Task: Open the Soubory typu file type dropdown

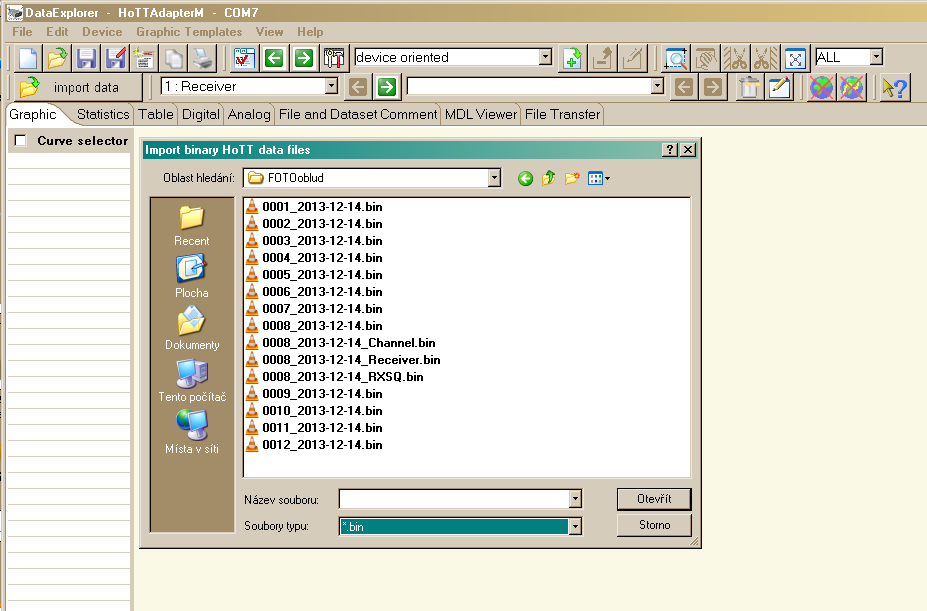Action: pyautogui.click(x=574, y=526)
